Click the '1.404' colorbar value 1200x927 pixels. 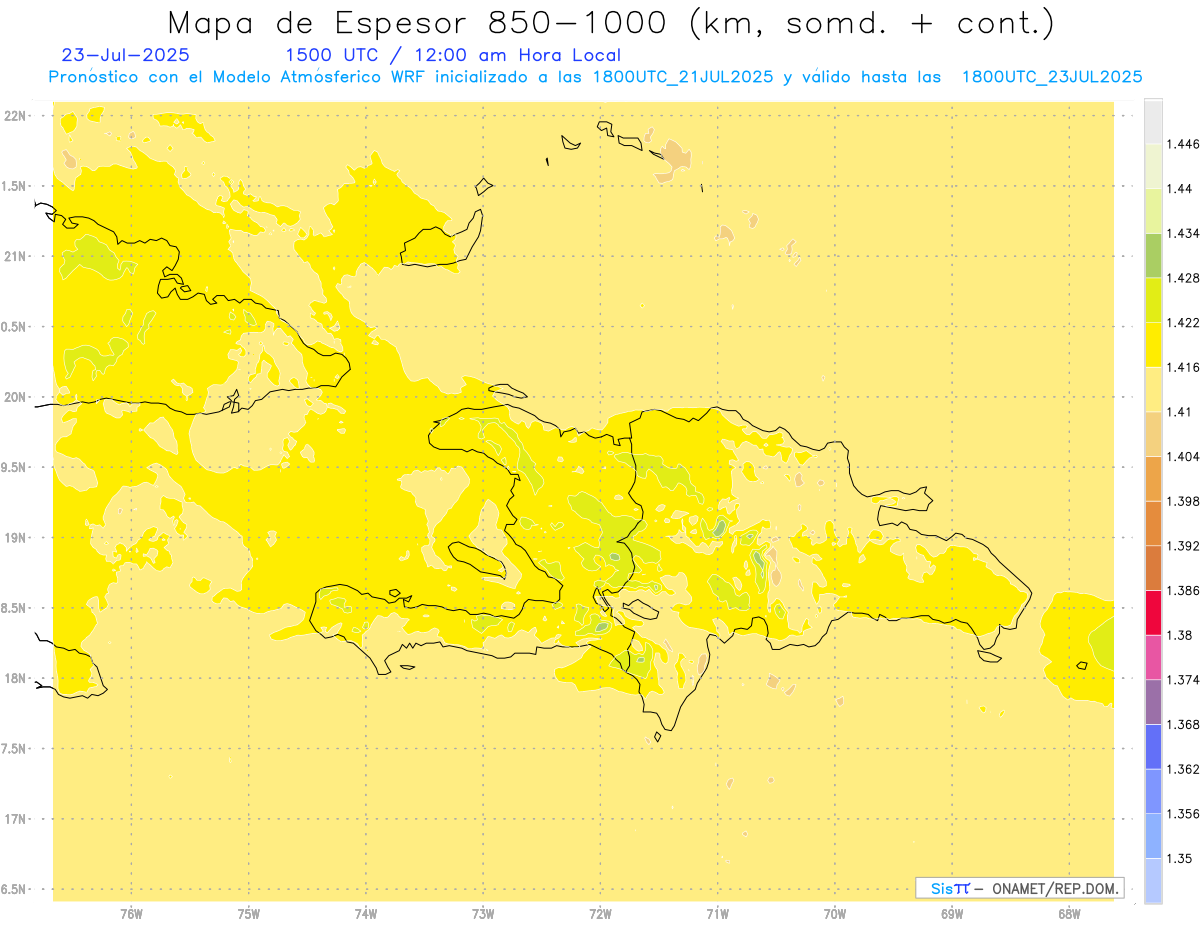(1183, 456)
